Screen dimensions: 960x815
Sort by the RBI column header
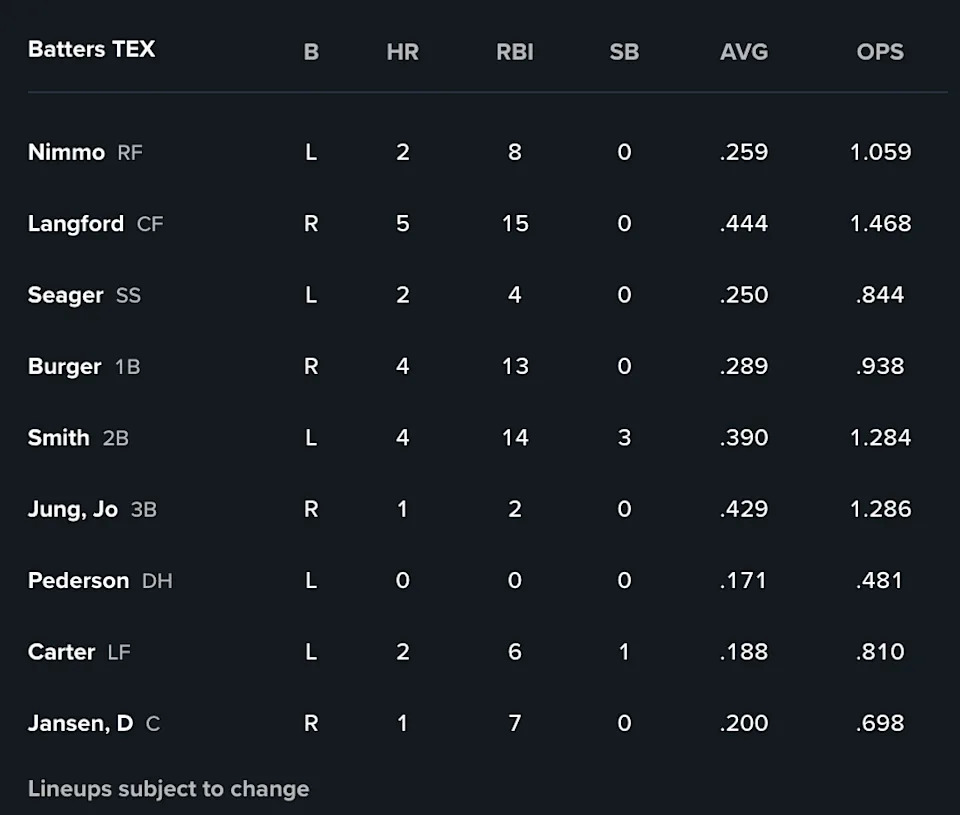(514, 52)
